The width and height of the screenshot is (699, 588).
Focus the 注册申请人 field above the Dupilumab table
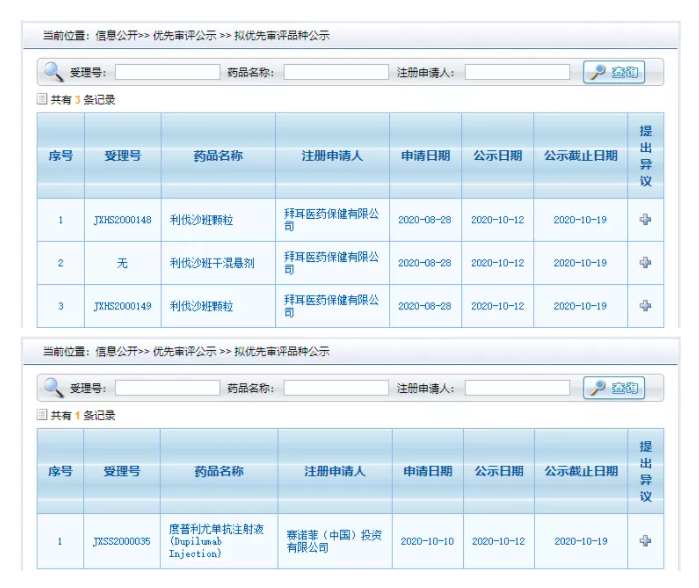516,388
